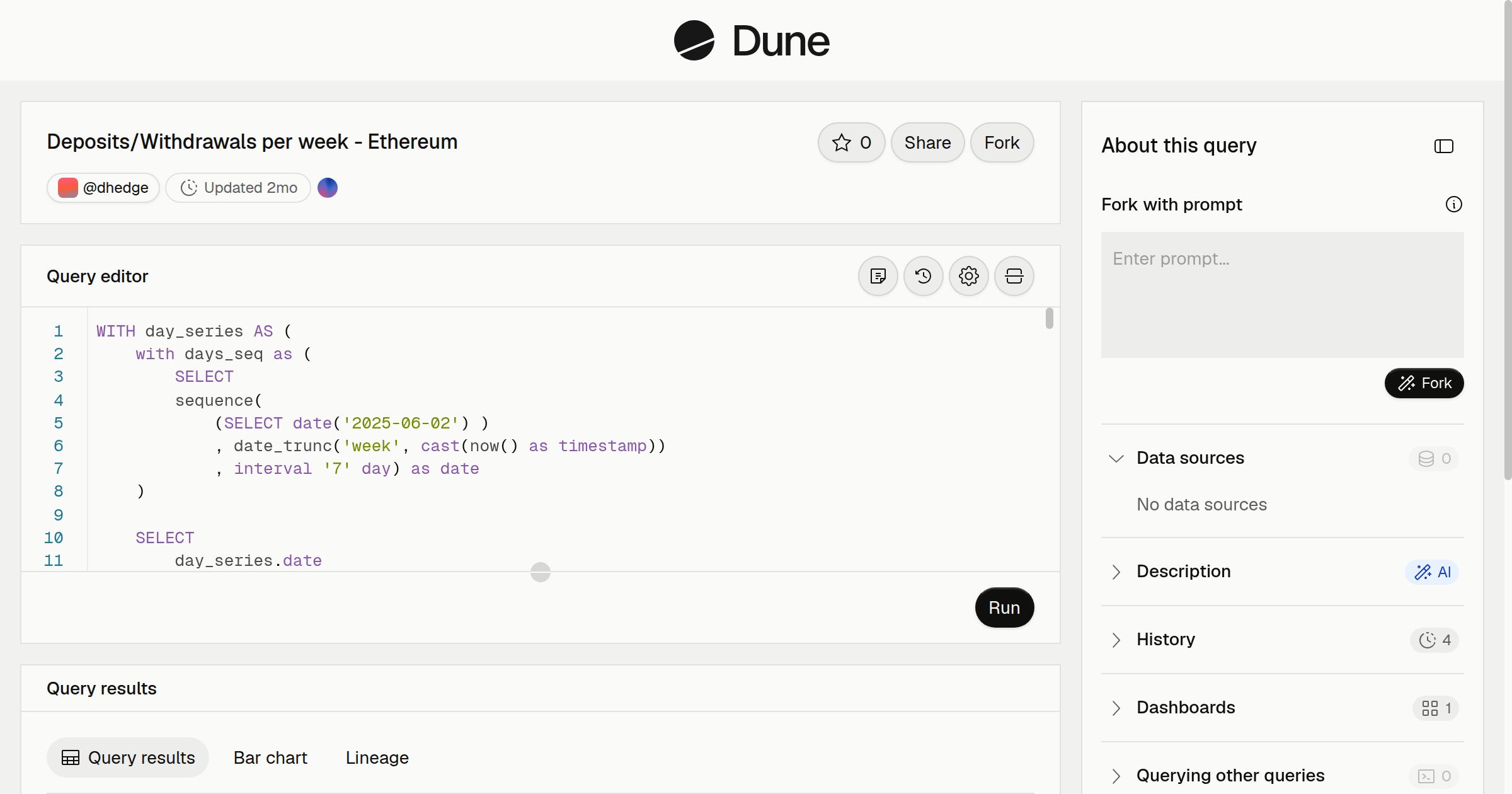Expand the History section
Screen dimensions: 1512x794
tap(1116, 640)
